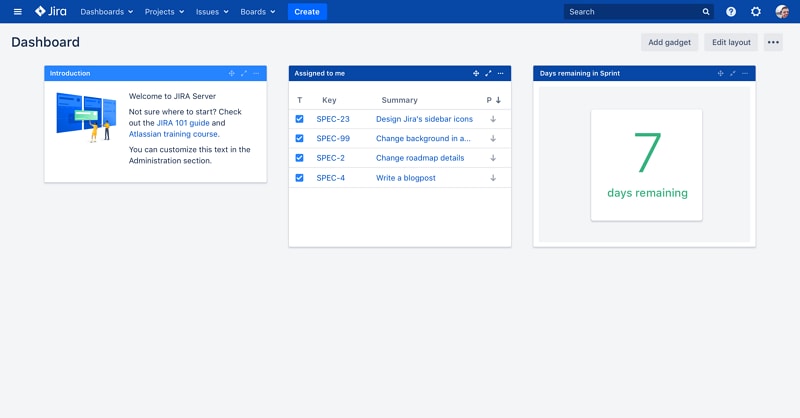The height and width of the screenshot is (418, 800).
Task: Open issue SPEC-2
Action: click(x=330, y=158)
